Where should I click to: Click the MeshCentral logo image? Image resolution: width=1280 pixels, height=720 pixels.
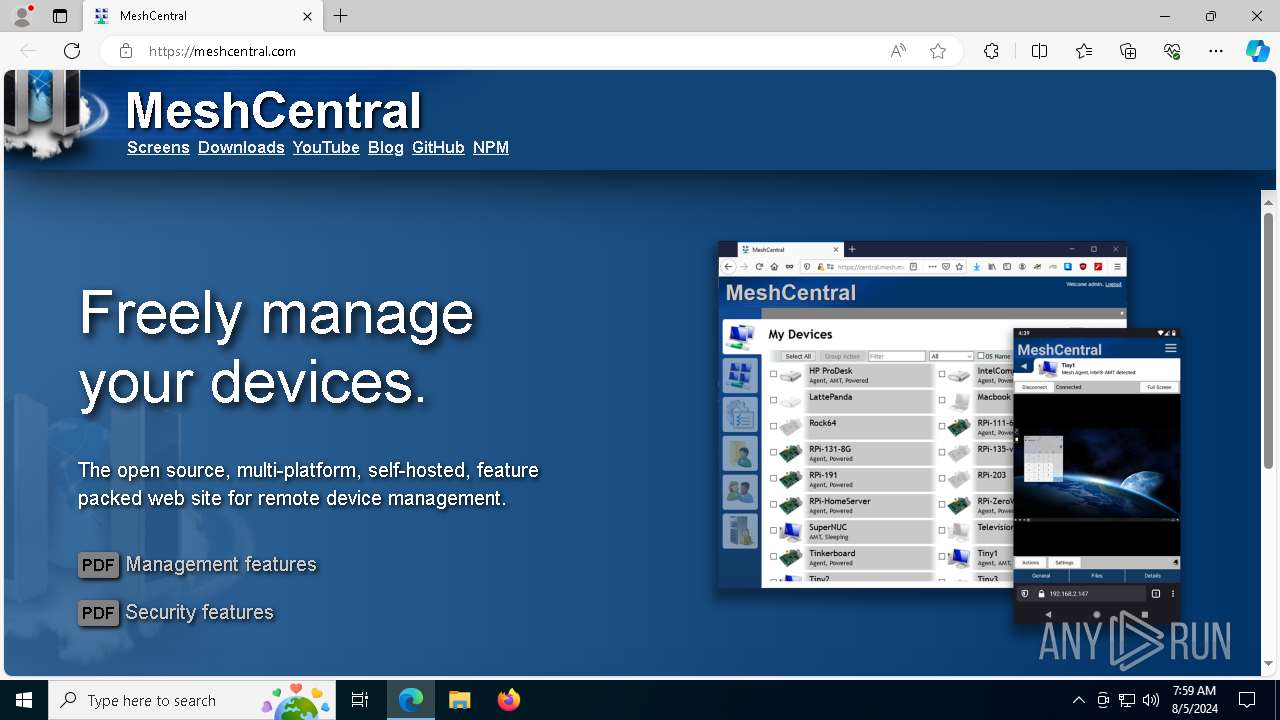click(x=55, y=115)
